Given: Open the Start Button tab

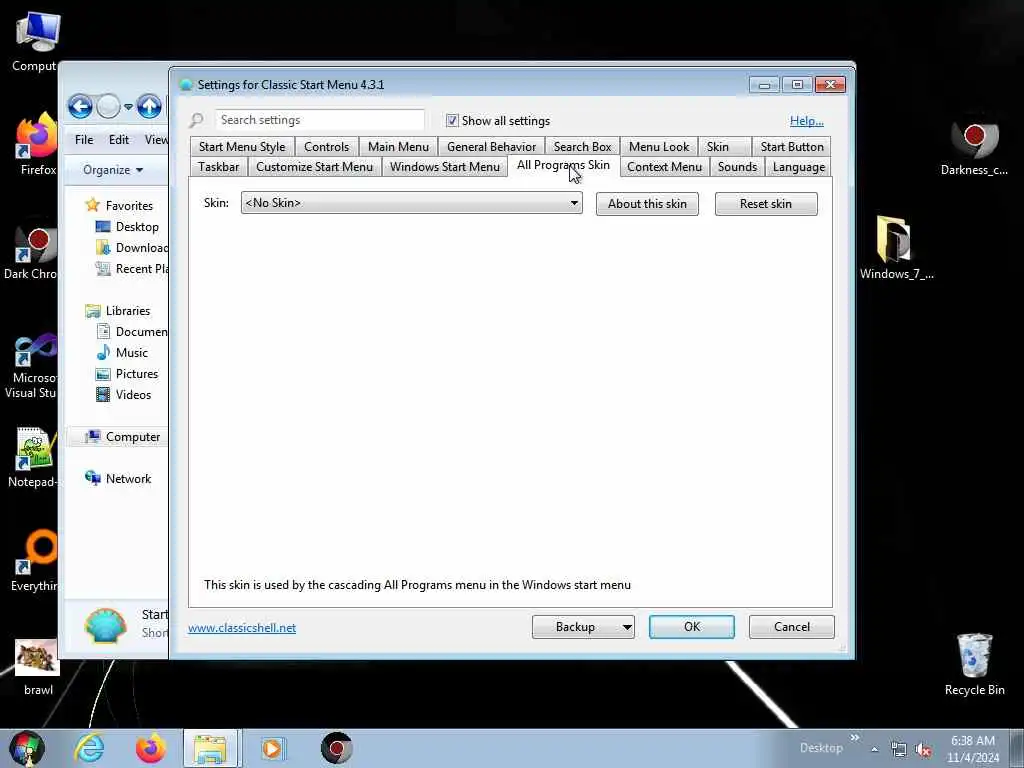Looking at the screenshot, I should pyautogui.click(x=792, y=147).
